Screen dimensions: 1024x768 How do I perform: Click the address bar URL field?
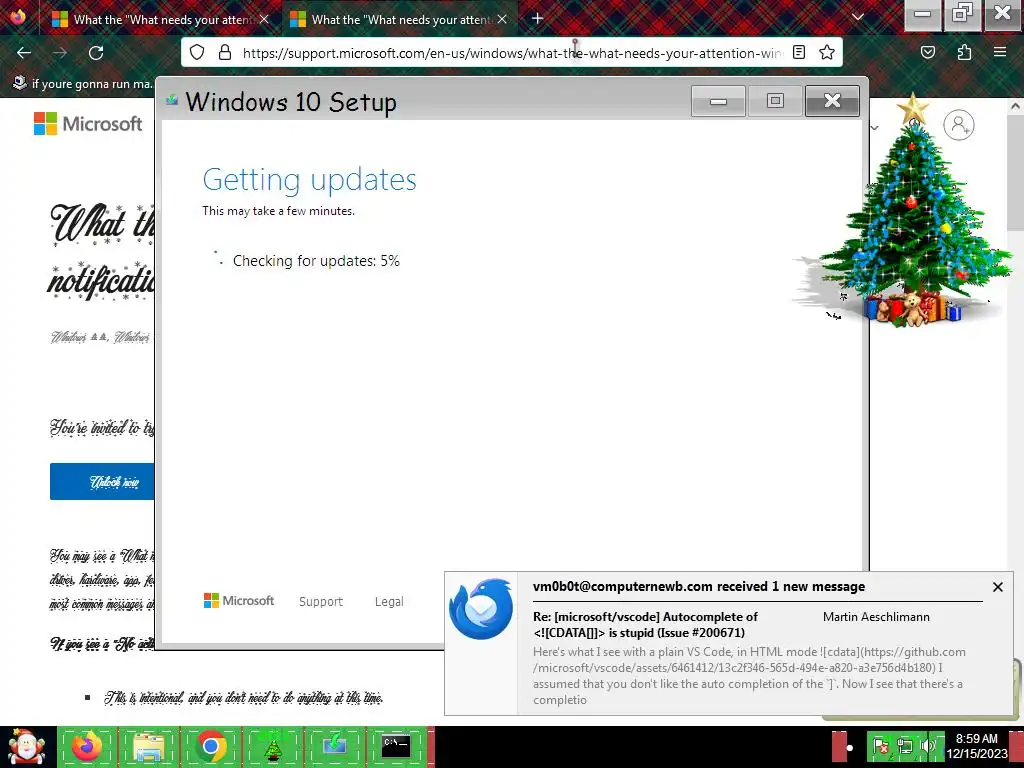[513, 53]
